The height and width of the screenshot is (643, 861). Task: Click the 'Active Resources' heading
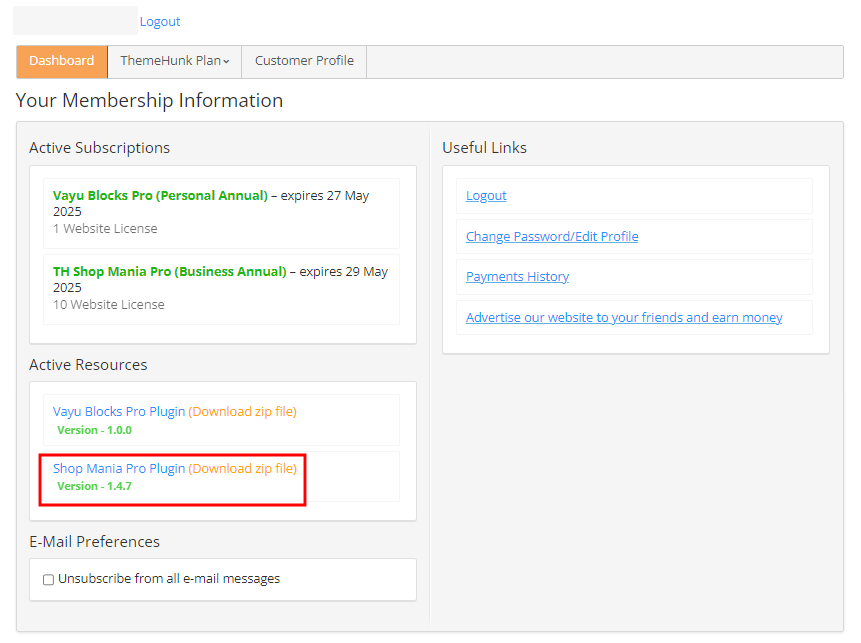88,365
